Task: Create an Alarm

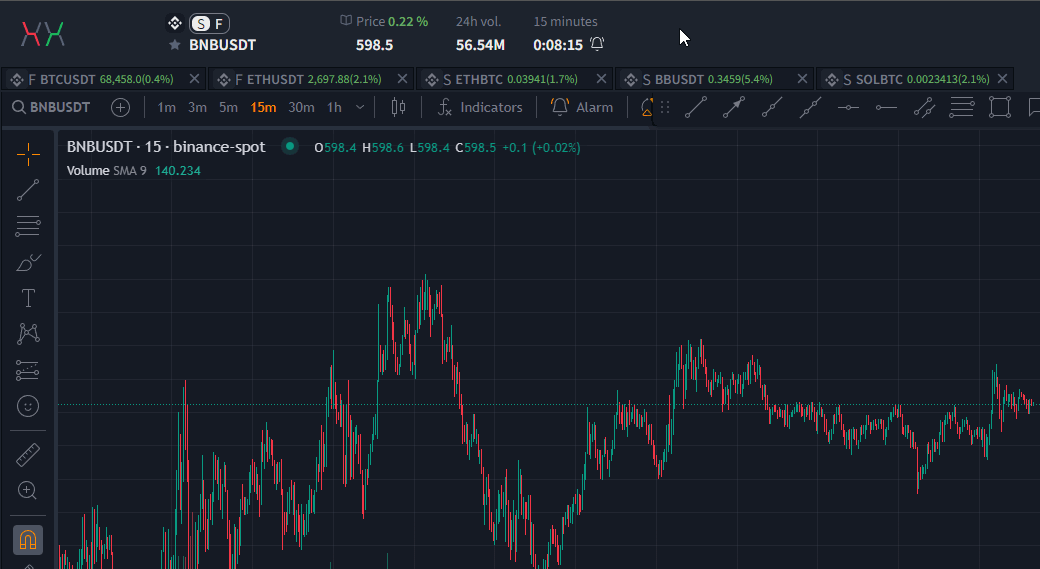Action: pos(582,107)
